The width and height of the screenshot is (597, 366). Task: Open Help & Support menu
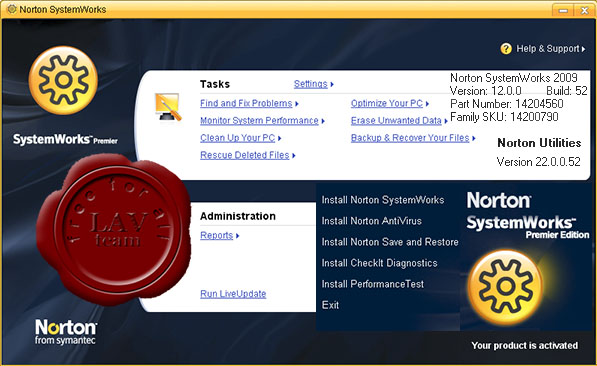[x=551, y=49]
